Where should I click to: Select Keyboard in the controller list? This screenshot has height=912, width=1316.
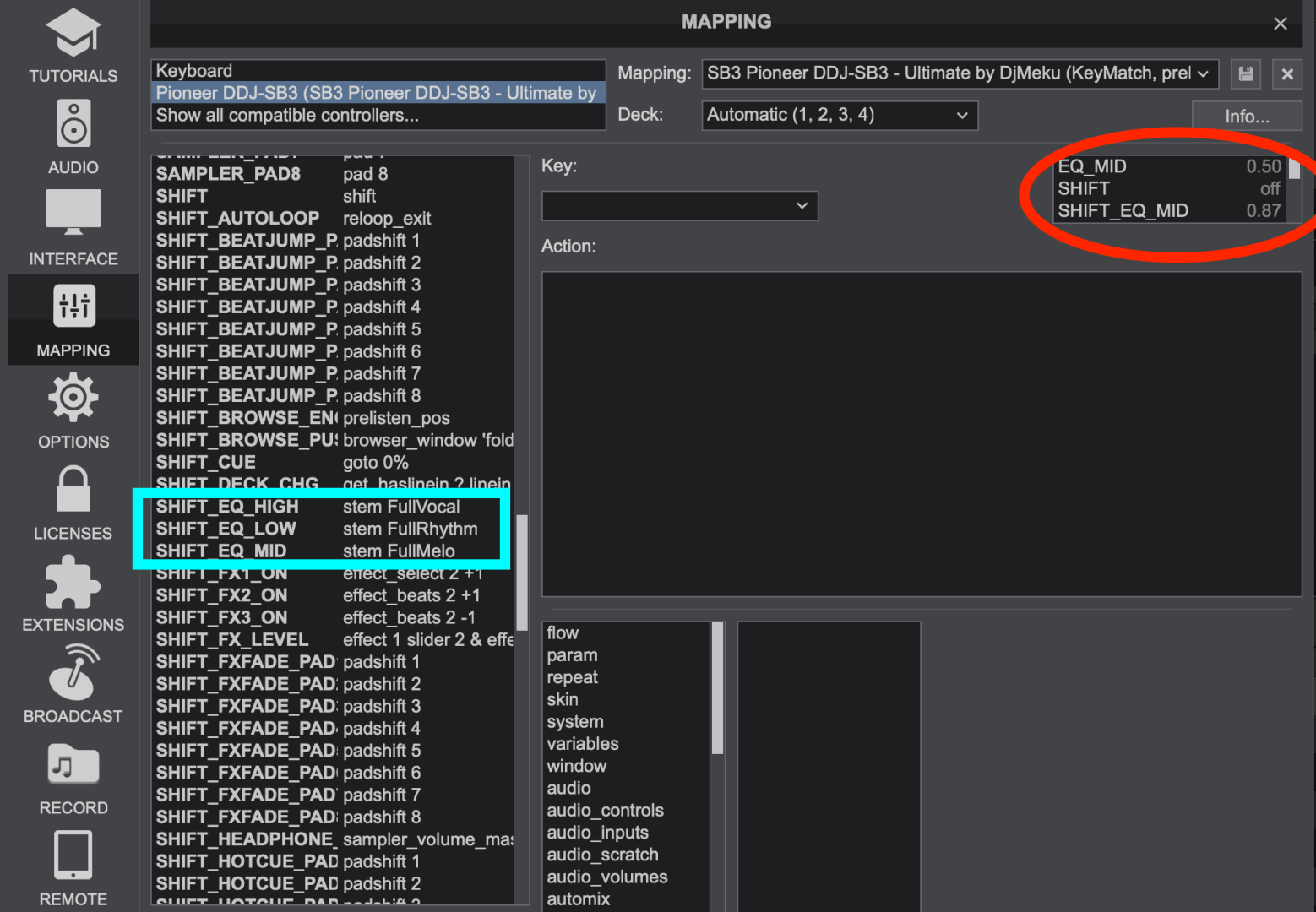(x=378, y=71)
